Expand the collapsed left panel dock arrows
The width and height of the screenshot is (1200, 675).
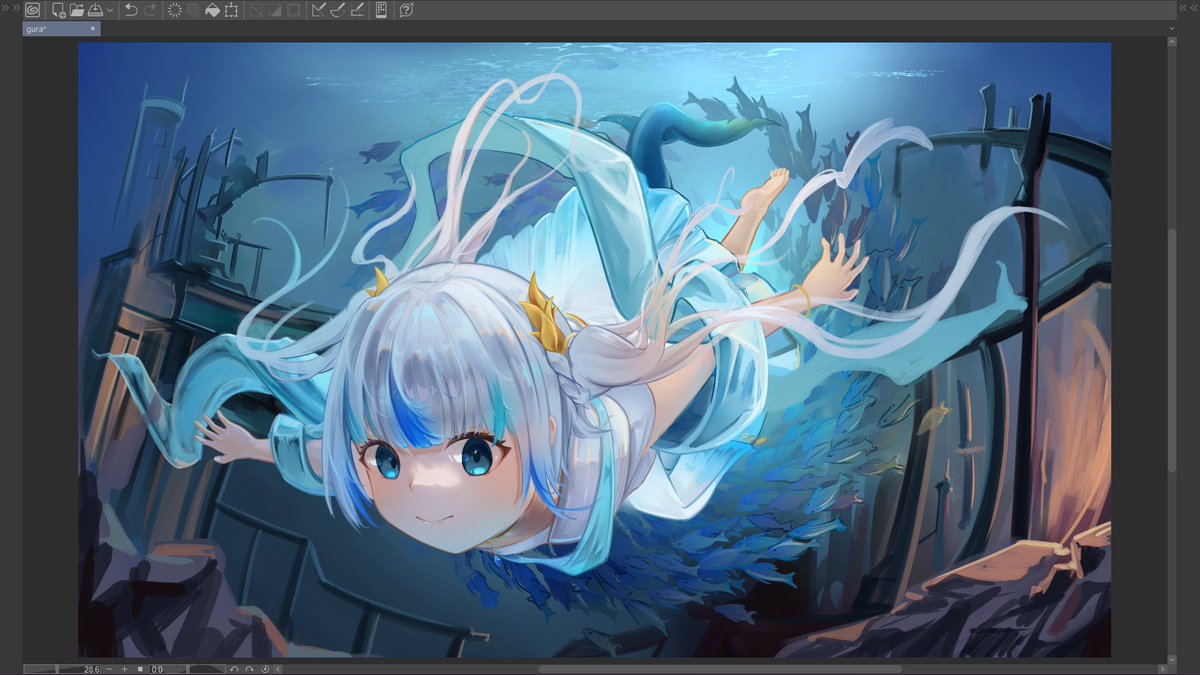pos(4,9)
